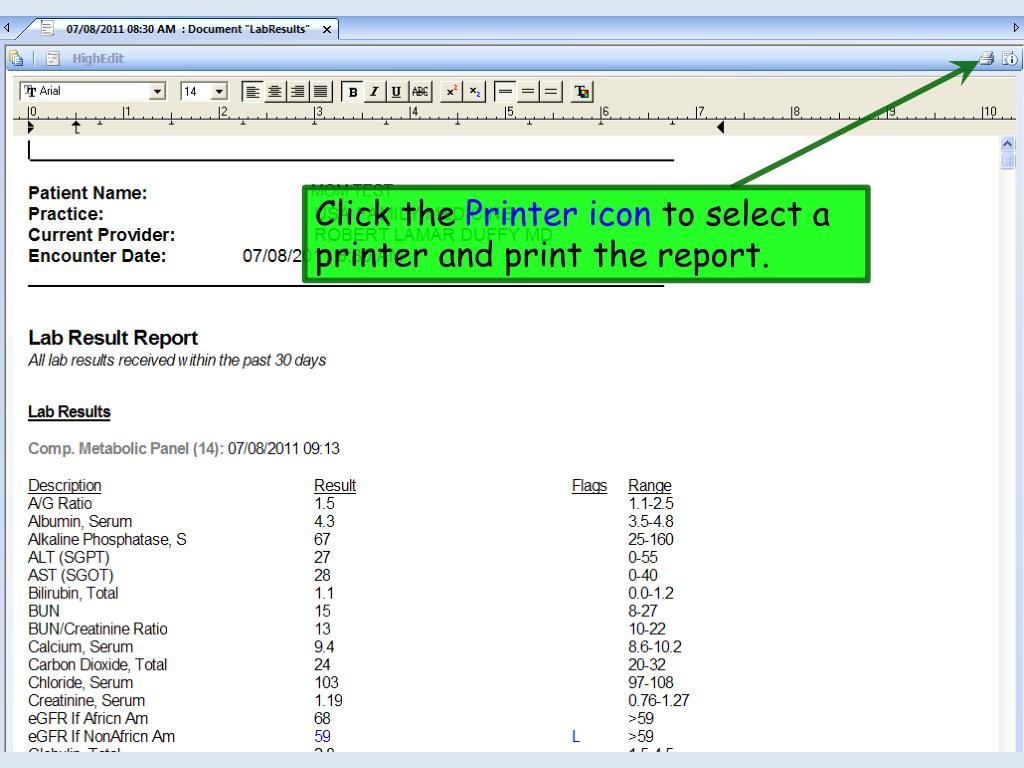Apply subscript formatting
The height and width of the screenshot is (768, 1024).
[475, 91]
